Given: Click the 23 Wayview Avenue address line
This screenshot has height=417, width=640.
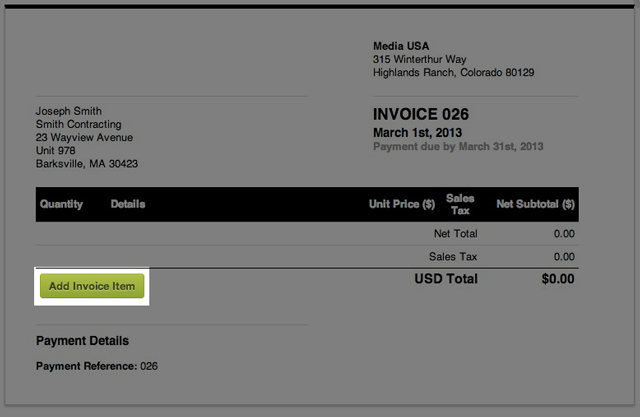Looking at the screenshot, I should [84, 137].
